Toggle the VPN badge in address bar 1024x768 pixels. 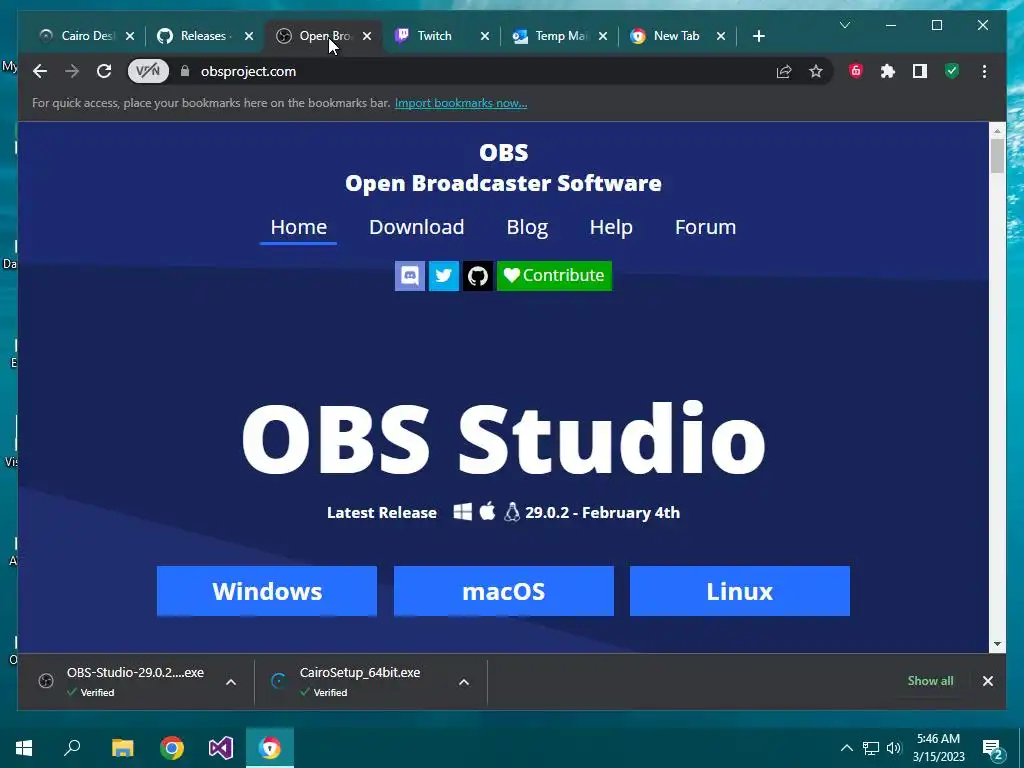tap(148, 71)
